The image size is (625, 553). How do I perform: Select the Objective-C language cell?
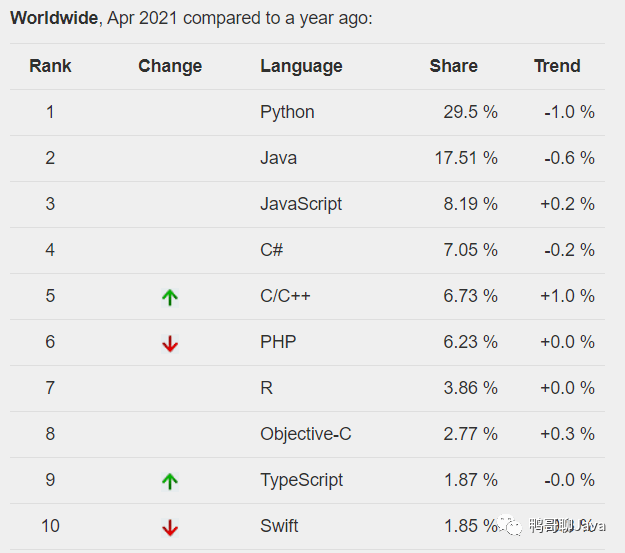[306, 434]
